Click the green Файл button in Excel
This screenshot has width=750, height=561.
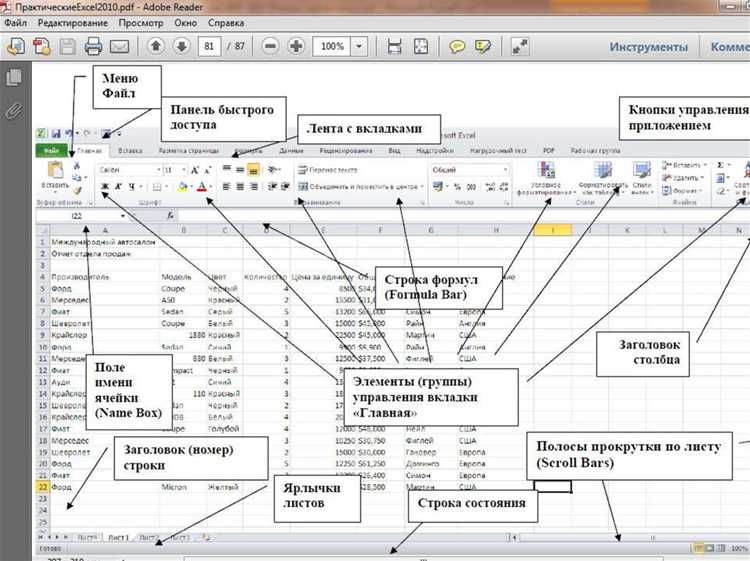(x=51, y=151)
